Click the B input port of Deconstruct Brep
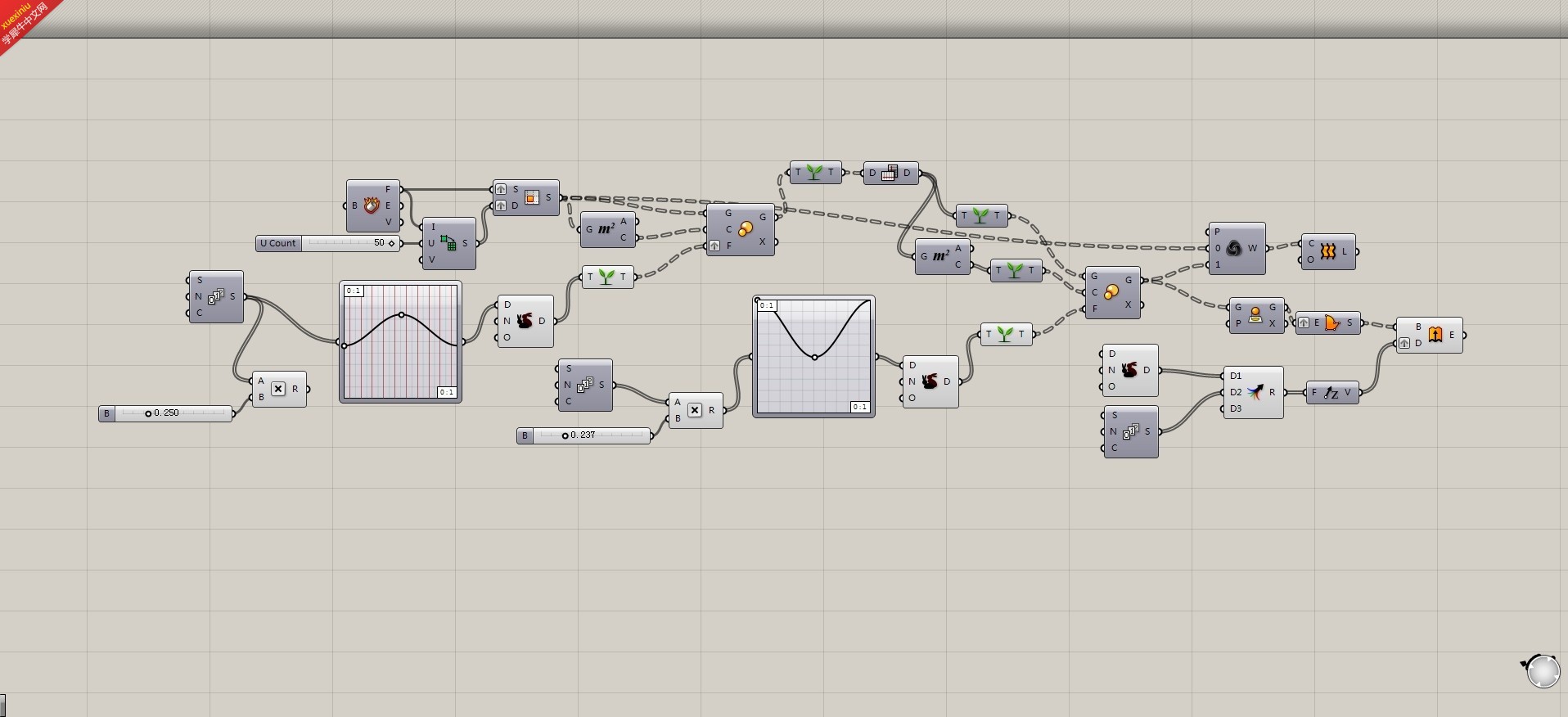The width and height of the screenshot is (1568, 717). click(345, 205)
